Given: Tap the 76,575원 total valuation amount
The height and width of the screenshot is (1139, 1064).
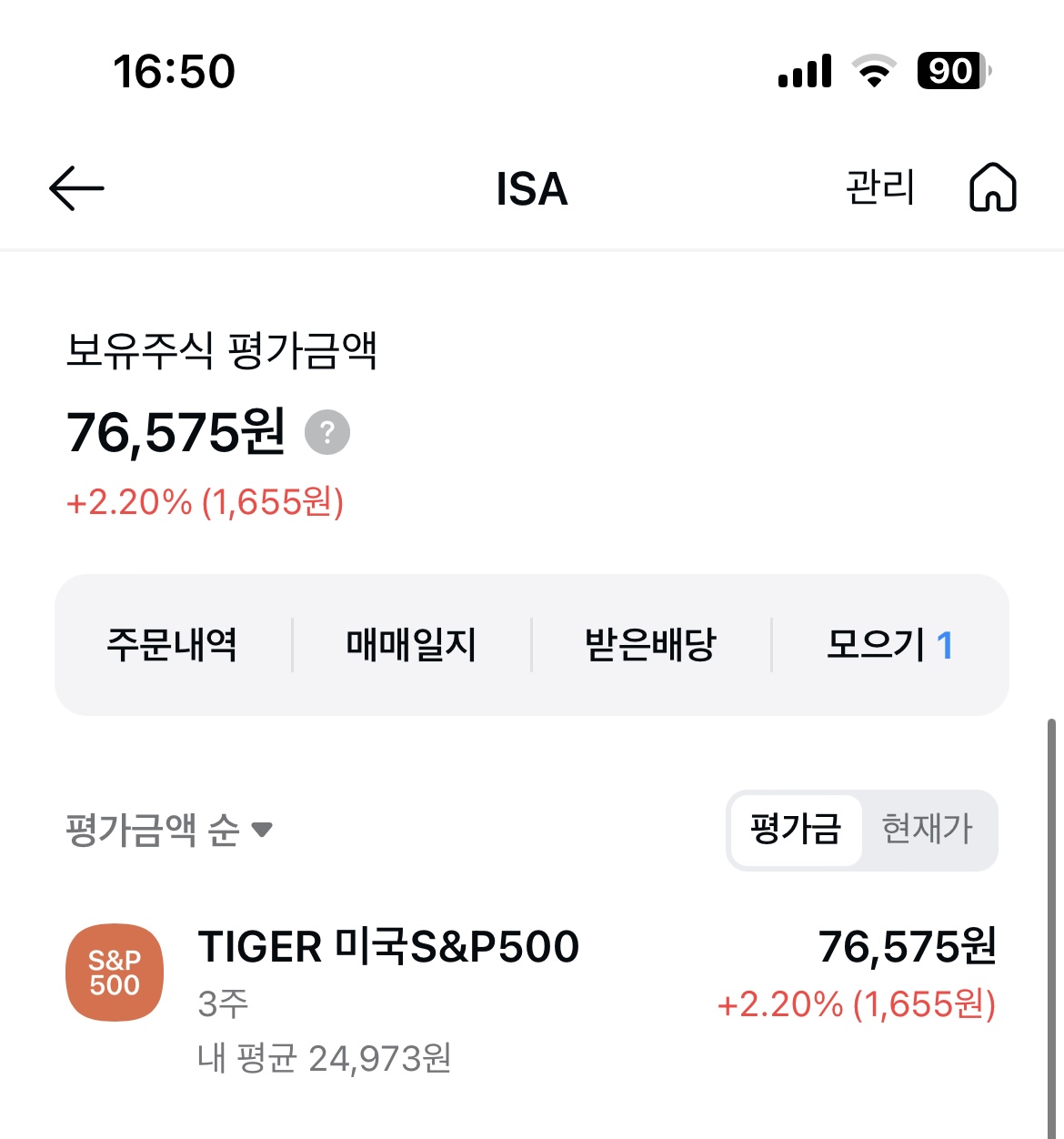Looking at the screenshot, I should 176,432.
